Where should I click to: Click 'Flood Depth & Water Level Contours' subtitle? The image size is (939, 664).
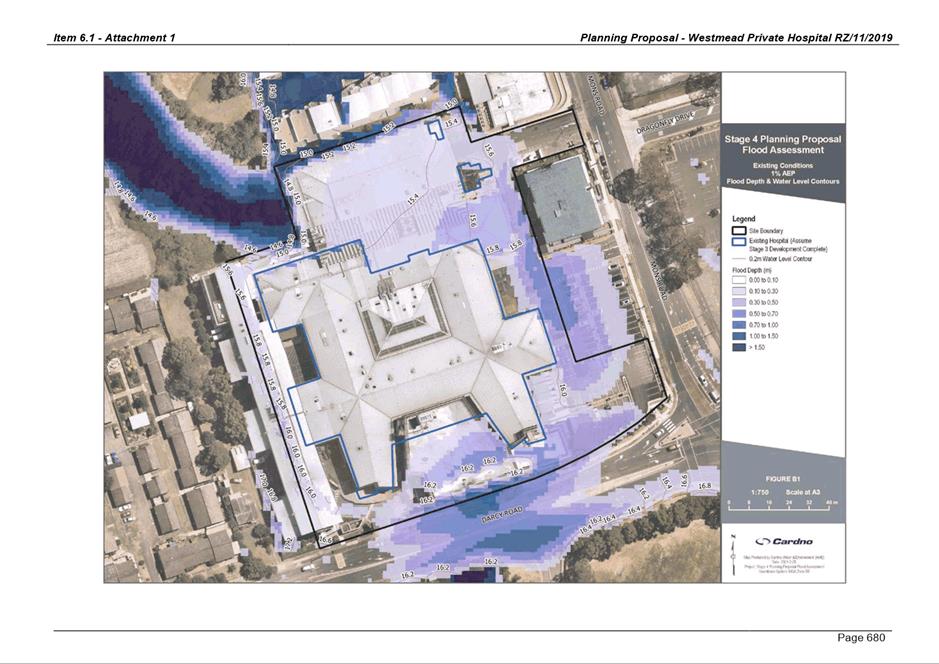[x=783, y=181]
